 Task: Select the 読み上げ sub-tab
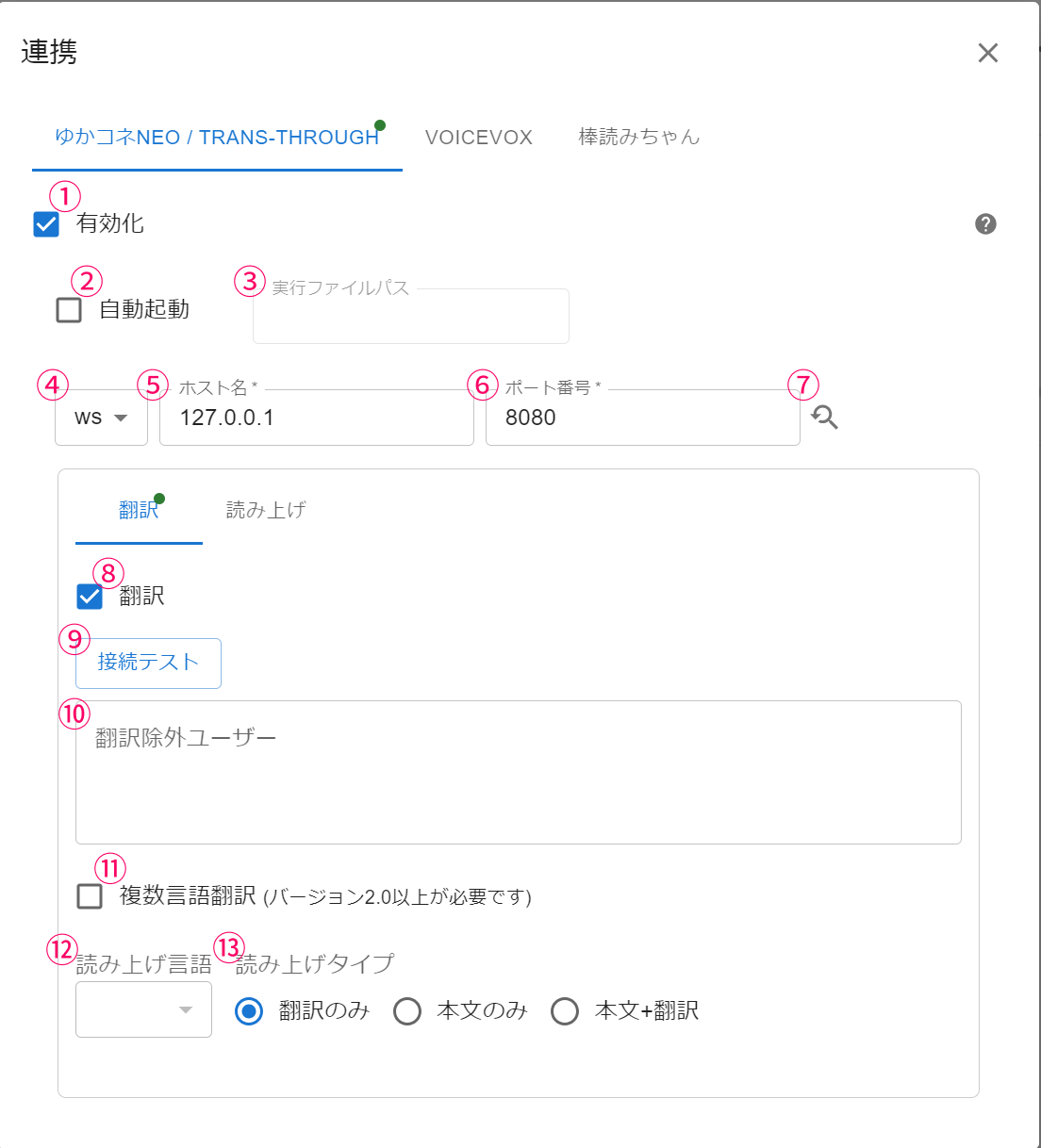(266, 511)
